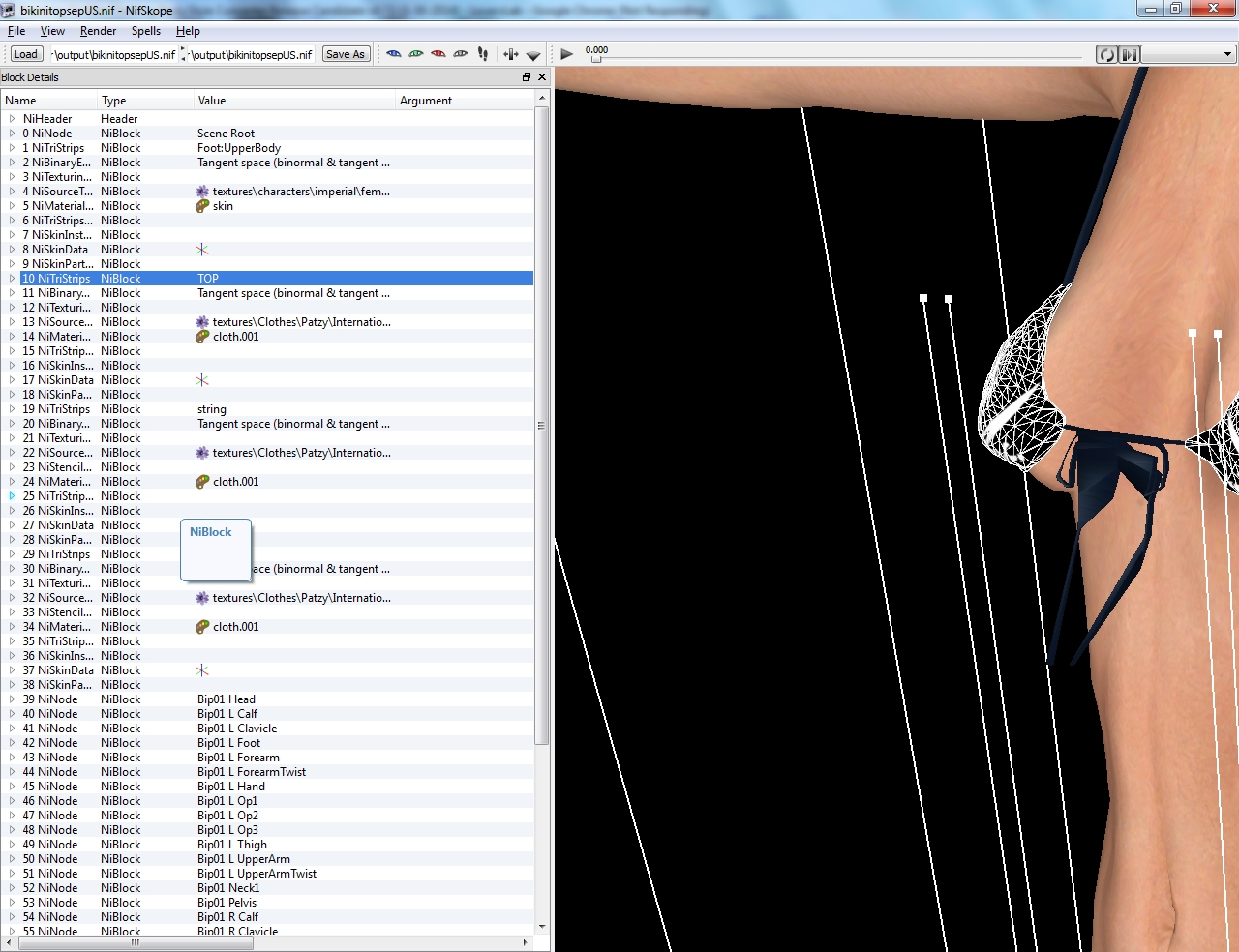
Task: Click the animation timeline slider handle
Action: [x=596, y=59]
